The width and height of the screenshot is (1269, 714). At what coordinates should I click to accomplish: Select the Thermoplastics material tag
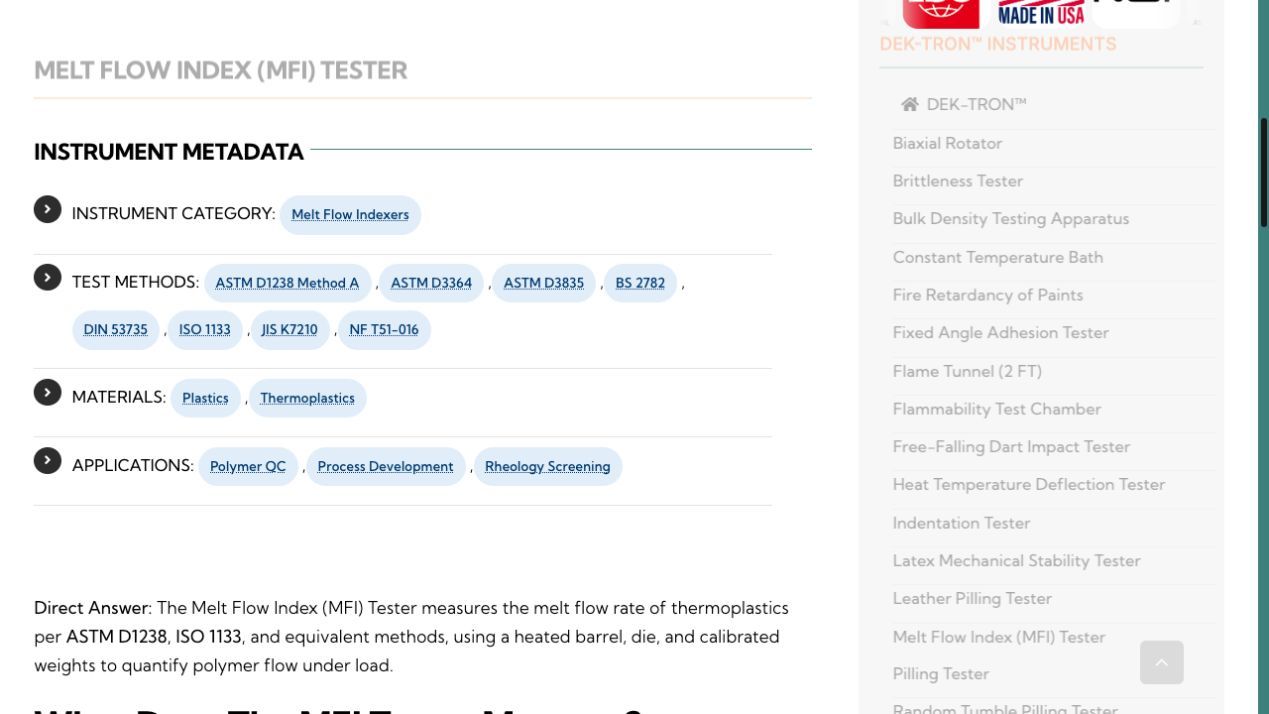(307, 398)
